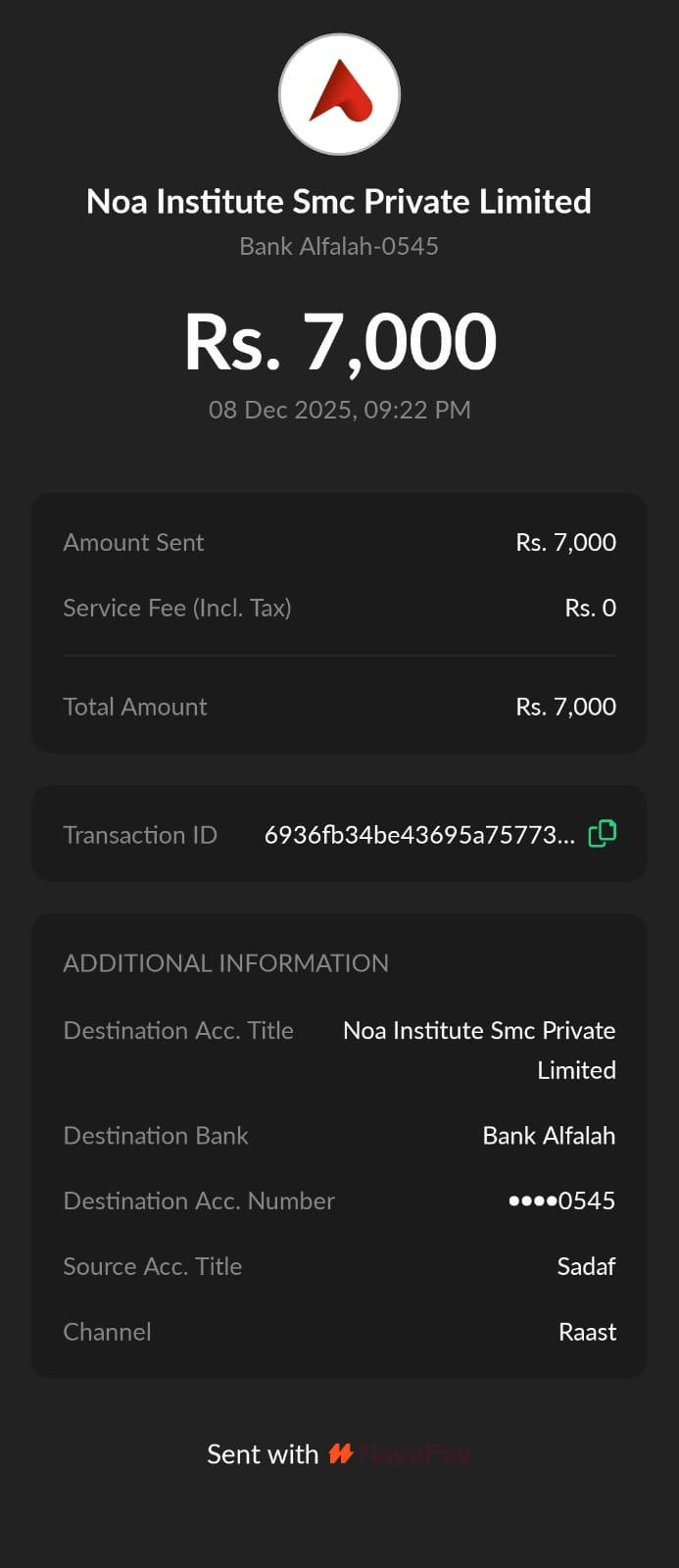Click the Total Amount value Rs. 7,000

click(x=565, y=707)
